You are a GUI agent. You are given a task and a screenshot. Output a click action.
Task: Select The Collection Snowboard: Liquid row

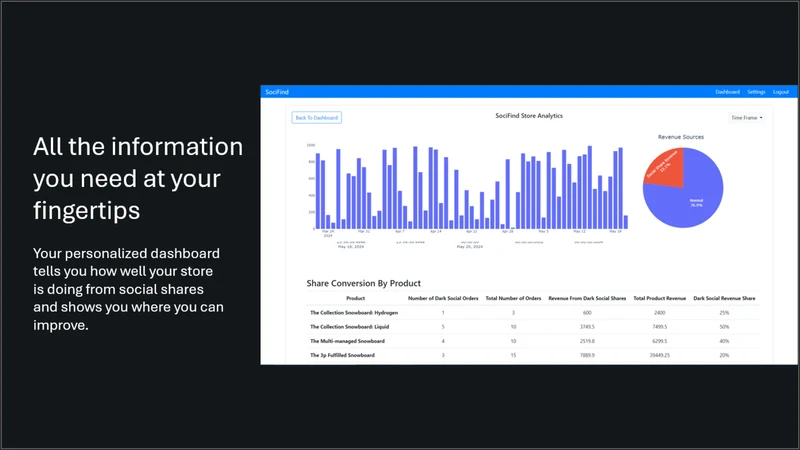(533, 327)
